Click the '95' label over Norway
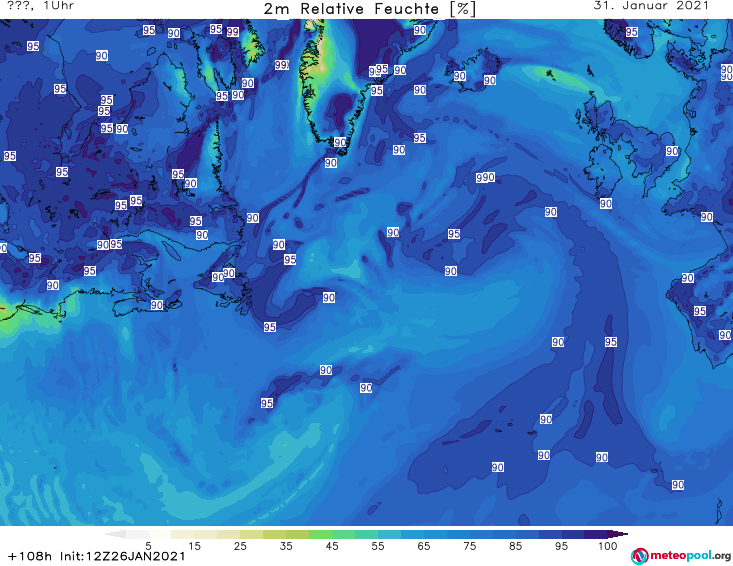The image size is (733, 566). point(632,32)
